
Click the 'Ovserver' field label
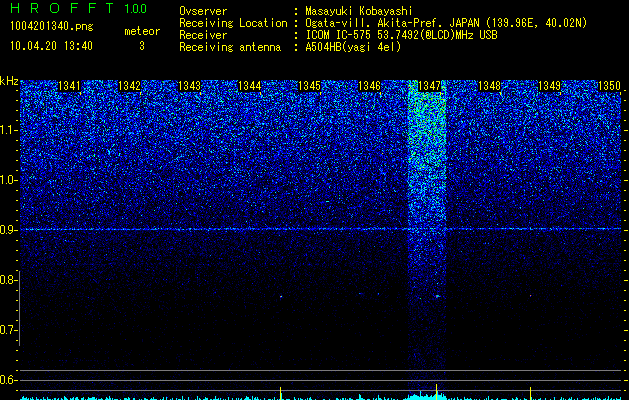pyautogui.click(x=203, y=11)
